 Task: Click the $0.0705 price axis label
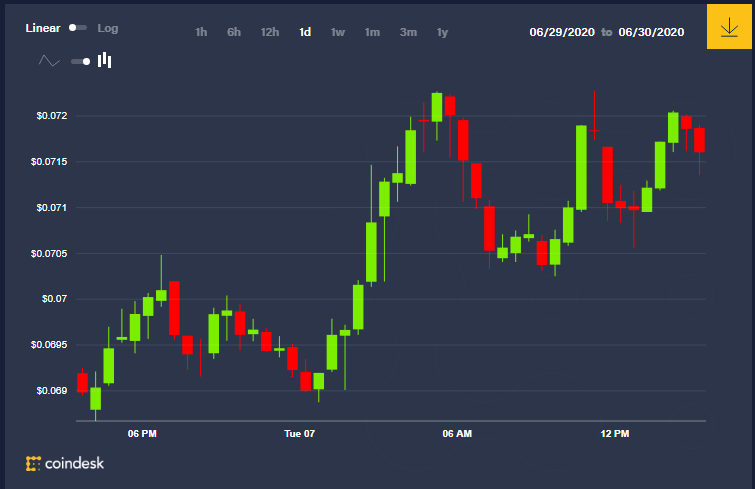click(49, 254)
